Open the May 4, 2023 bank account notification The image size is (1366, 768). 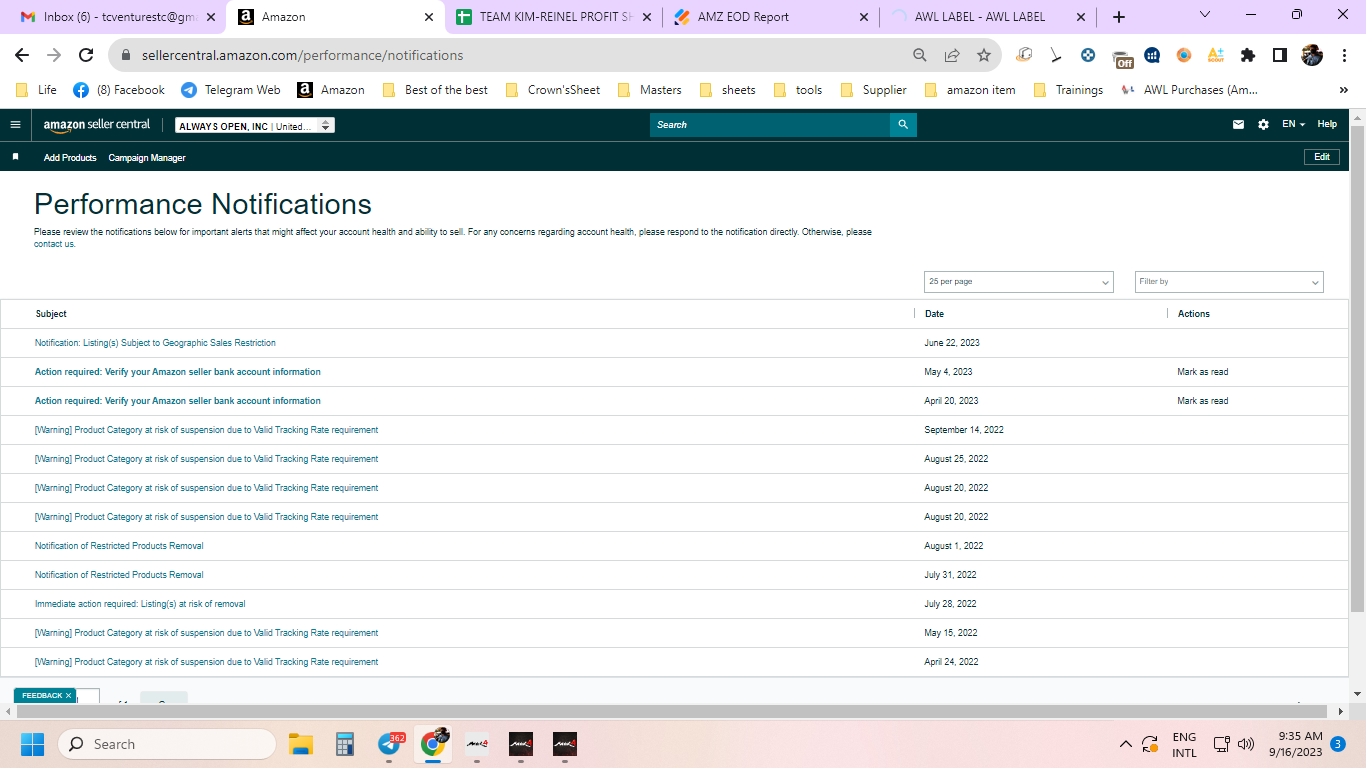178,372
